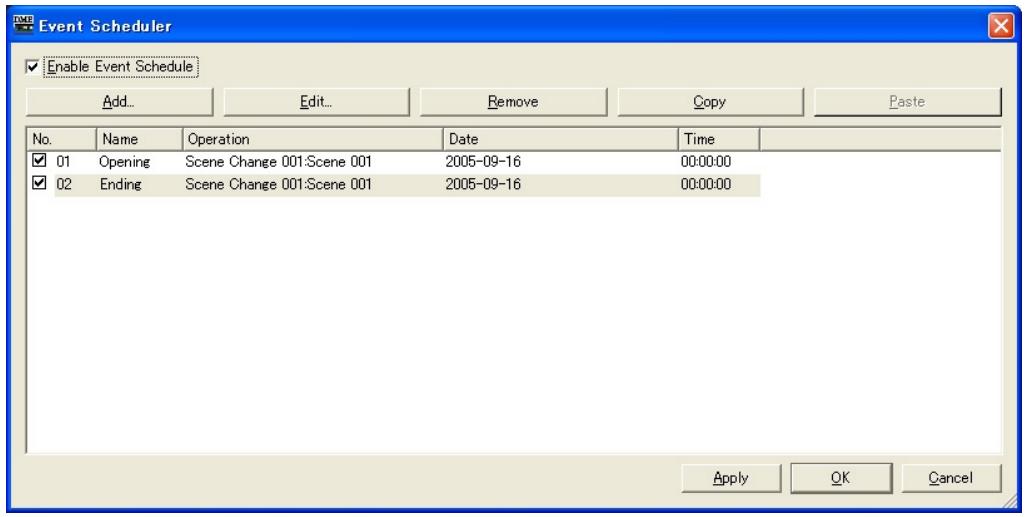The height and width of the screenshot is (517, 1026).
Task: Click the Opening row date 2005-09-16
Action: [483, 162]
